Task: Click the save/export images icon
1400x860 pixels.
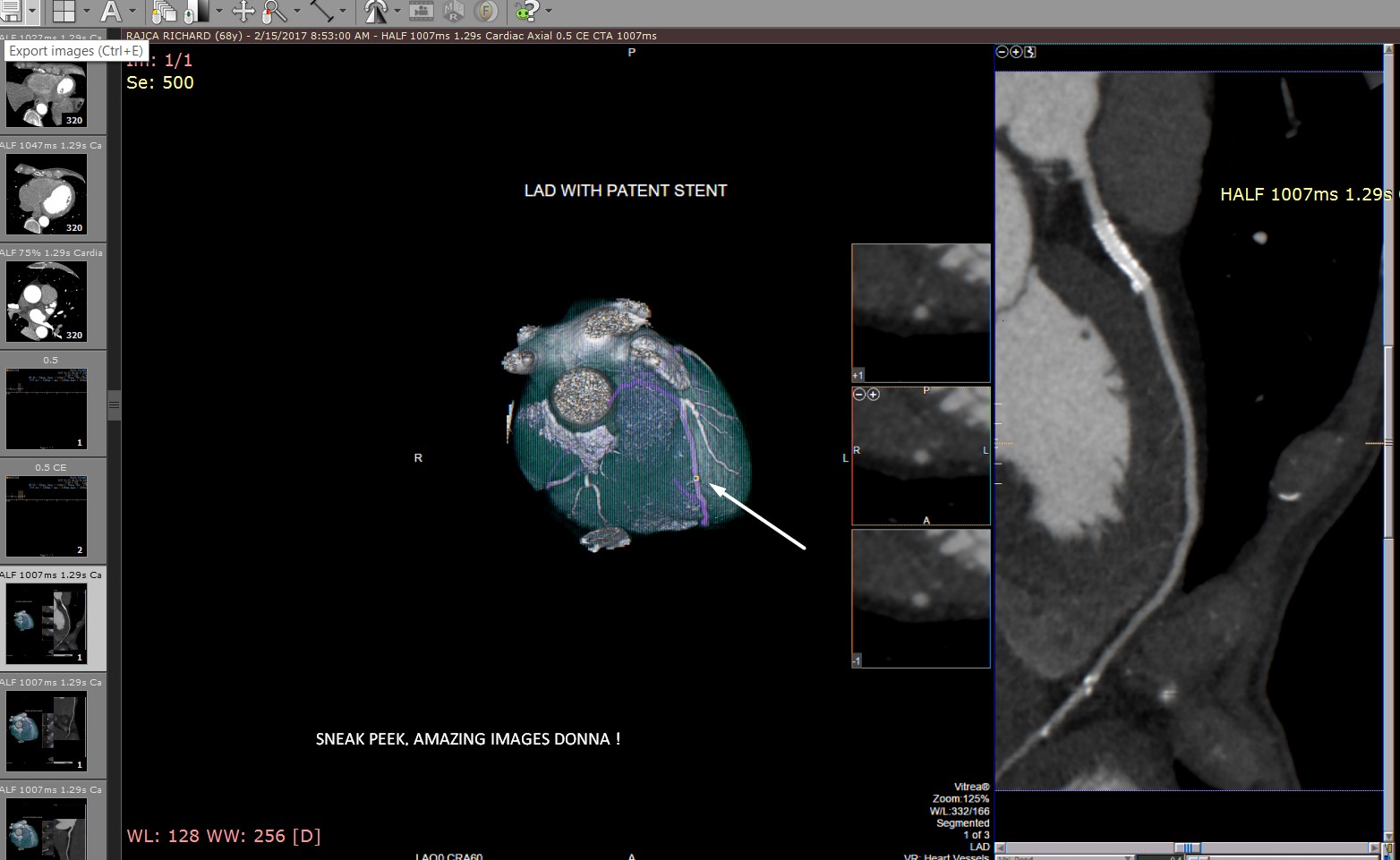Action: coord(11,11)
